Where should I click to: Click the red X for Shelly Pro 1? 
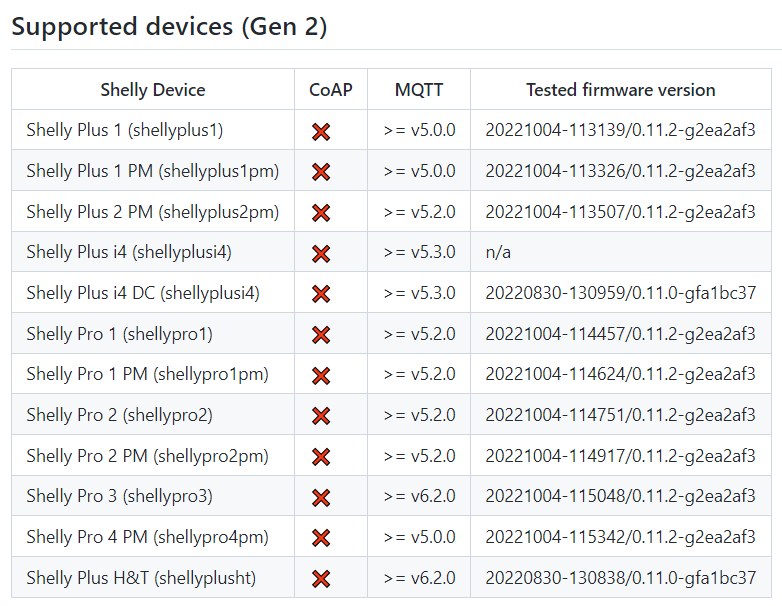coord(321,334)
